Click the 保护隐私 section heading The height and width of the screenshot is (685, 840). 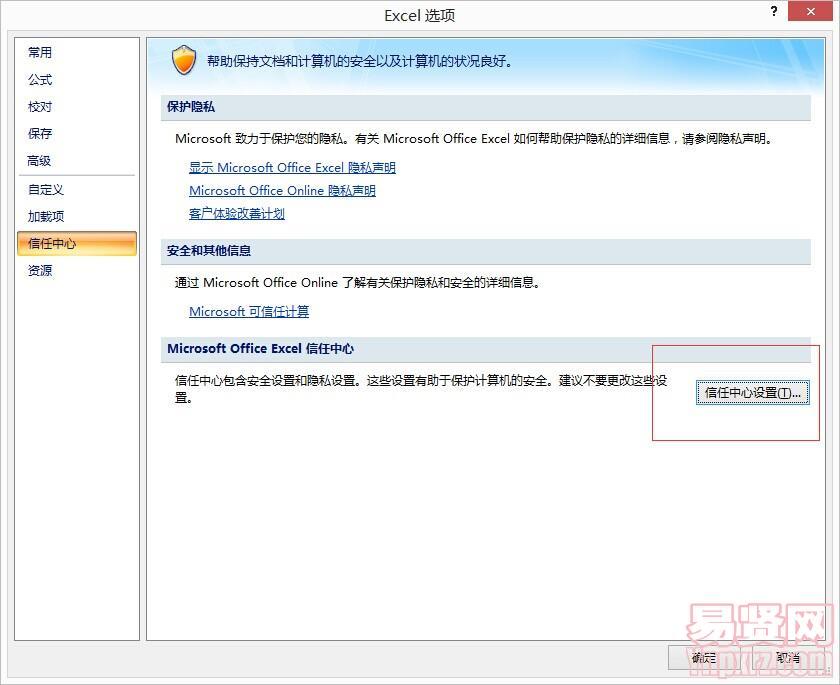tap(191, 107)
